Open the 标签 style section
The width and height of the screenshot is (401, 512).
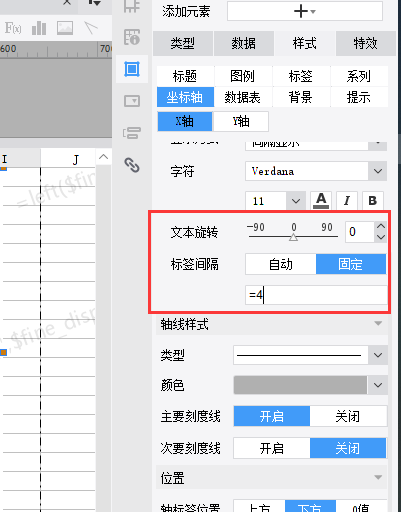(x=301, y=76)
